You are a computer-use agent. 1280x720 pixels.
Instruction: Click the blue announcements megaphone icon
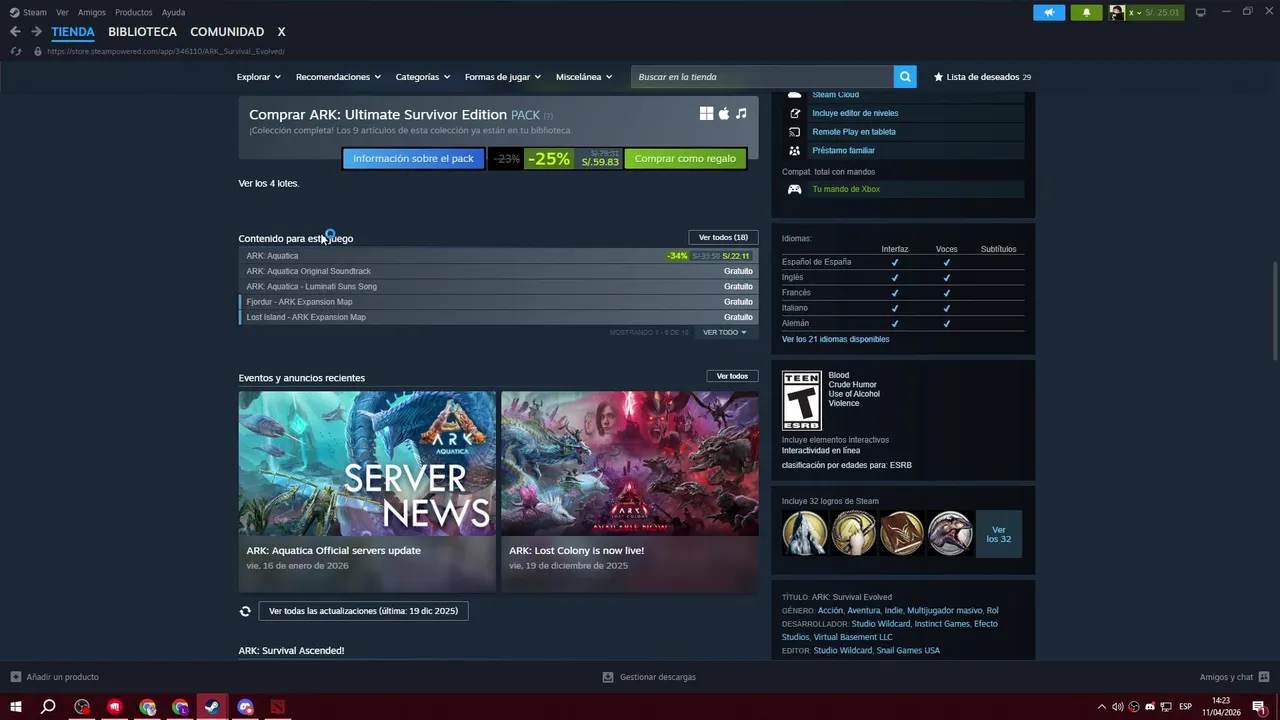point(1049,12)
